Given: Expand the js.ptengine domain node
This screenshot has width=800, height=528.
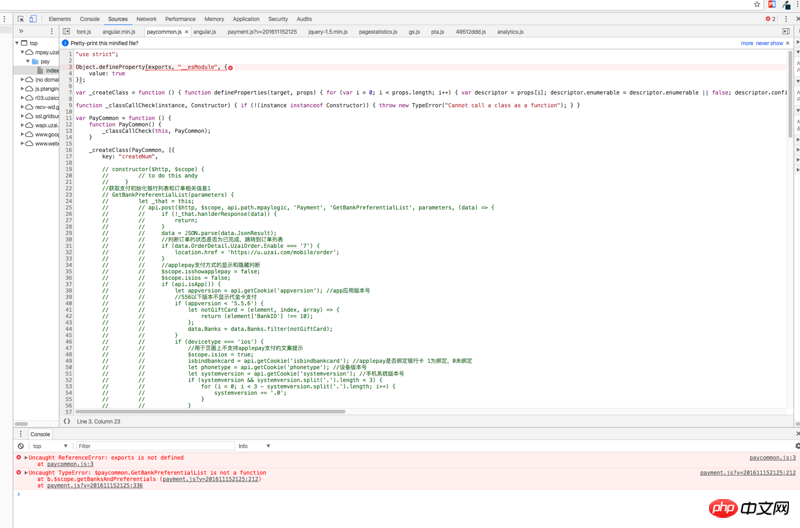Looking at the screenshot, I should pyautogui.click(x=22, y=89).
